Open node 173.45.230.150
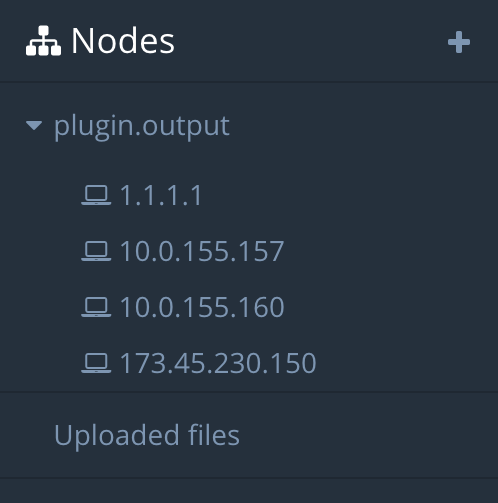The image size is (498, 503). [x=218, y=363]
